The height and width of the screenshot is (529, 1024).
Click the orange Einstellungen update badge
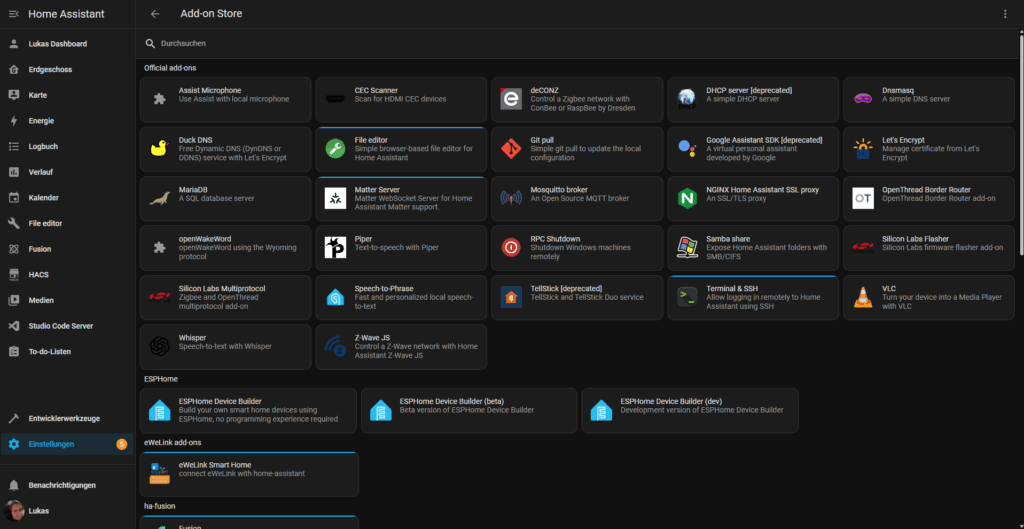[121, 444]
